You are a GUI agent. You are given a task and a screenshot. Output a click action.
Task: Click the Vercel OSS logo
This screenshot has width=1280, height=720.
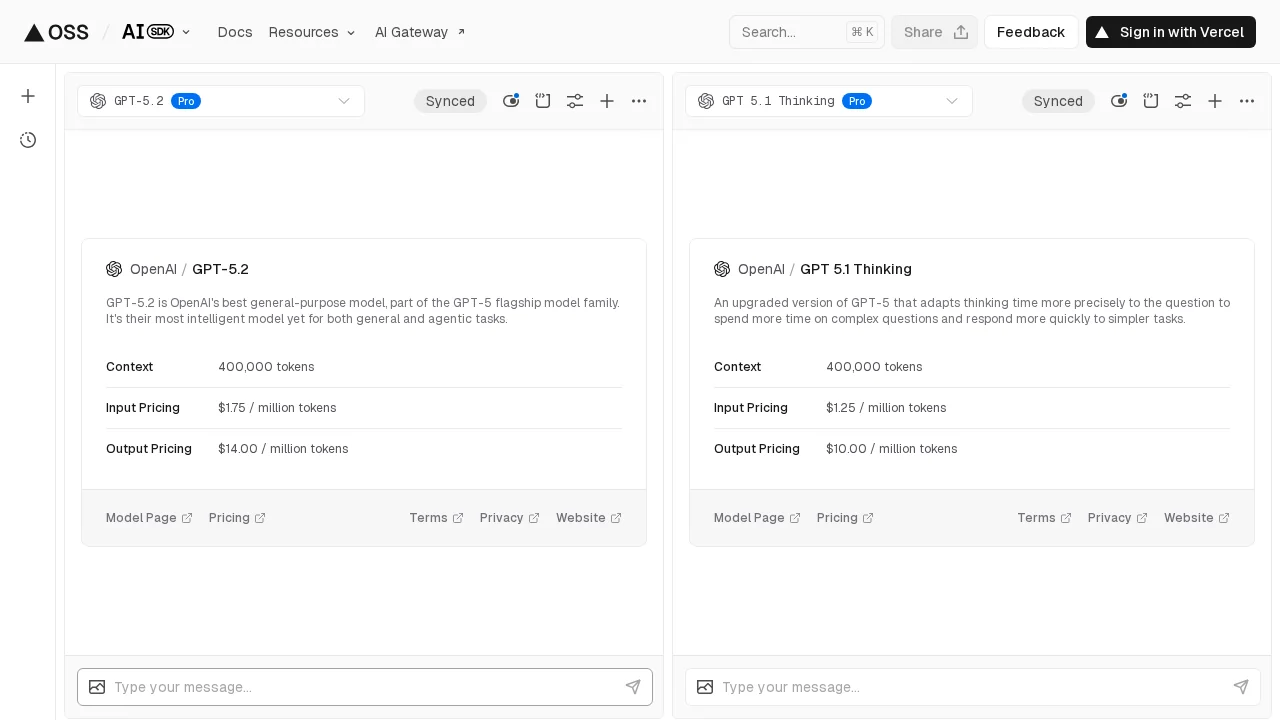point(56,32)
